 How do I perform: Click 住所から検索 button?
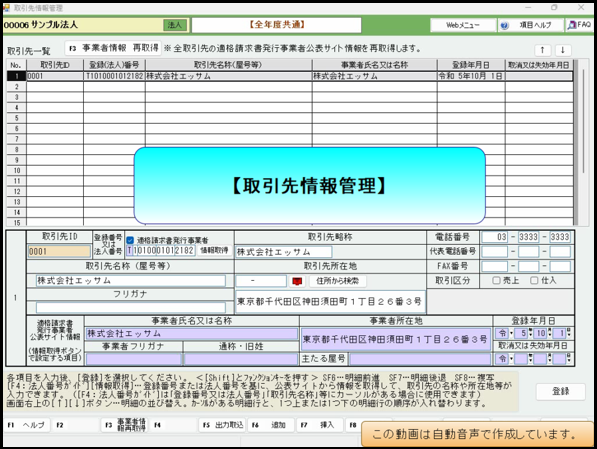(337, 281)
